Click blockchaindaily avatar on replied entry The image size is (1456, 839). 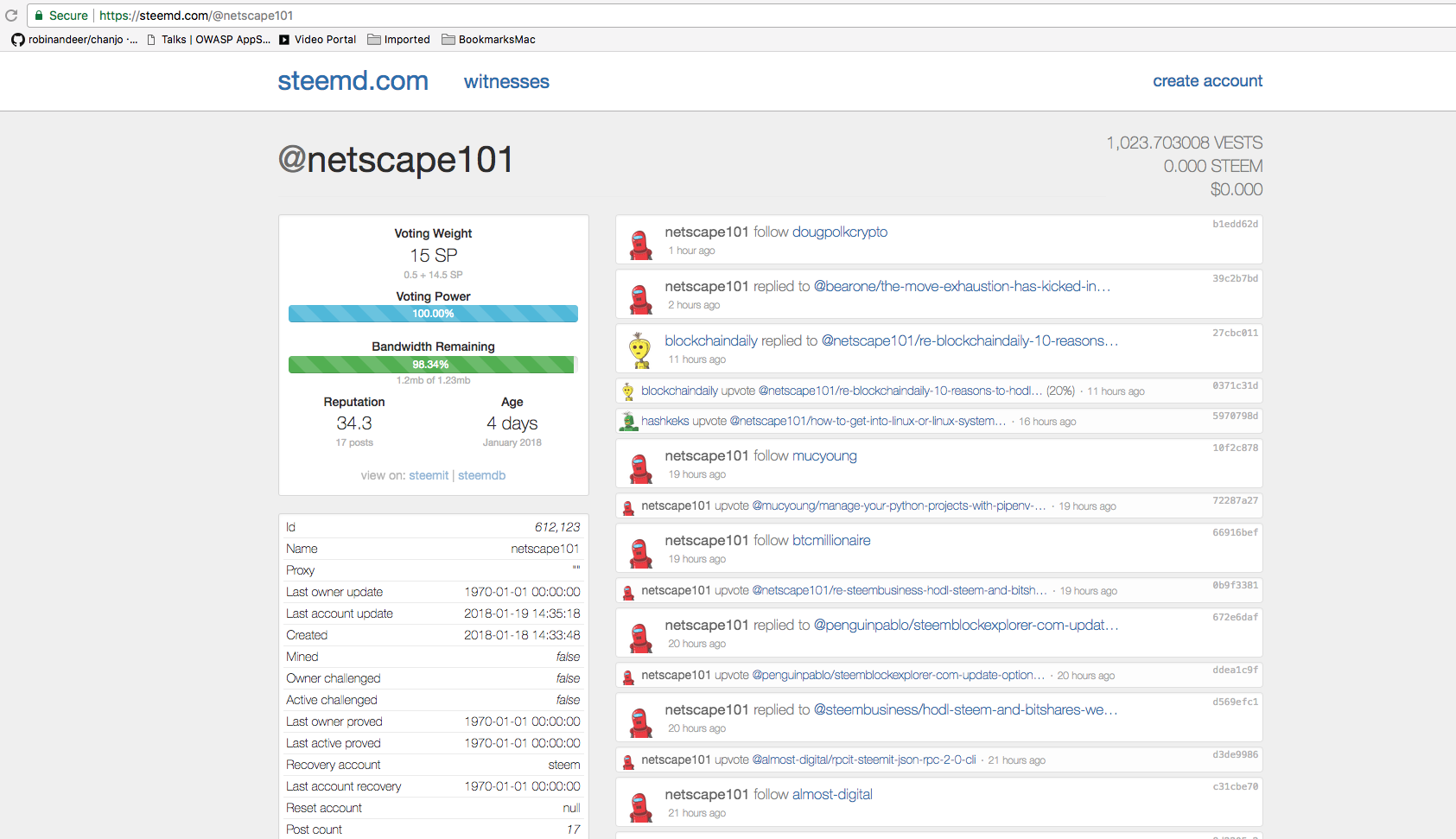click(x=640, y=351)
